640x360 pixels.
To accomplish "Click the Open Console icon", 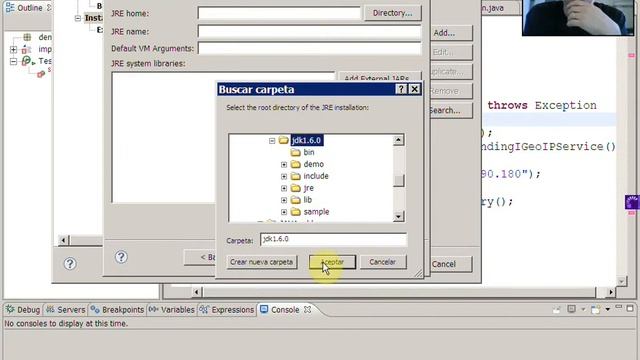I will coord(596,309).
